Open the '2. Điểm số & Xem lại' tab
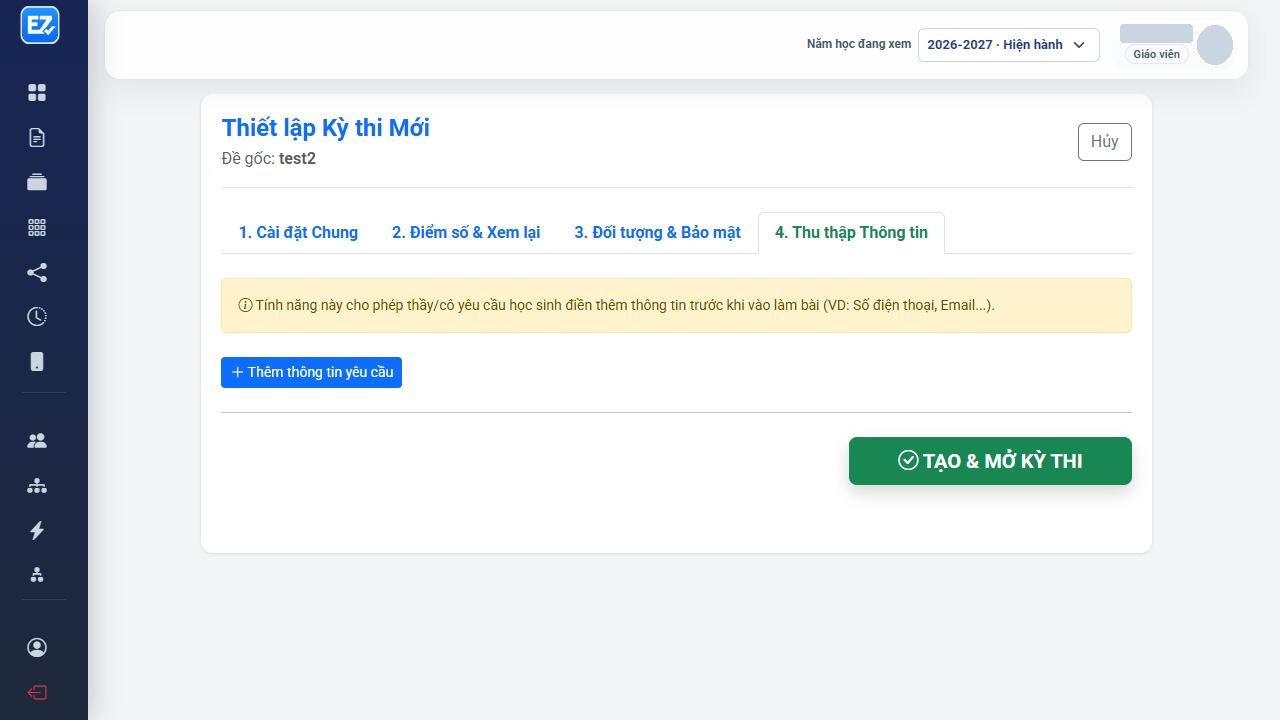The width and height of the screenshot is (1280, 720). pyautogui.click(x=466, y=233)
